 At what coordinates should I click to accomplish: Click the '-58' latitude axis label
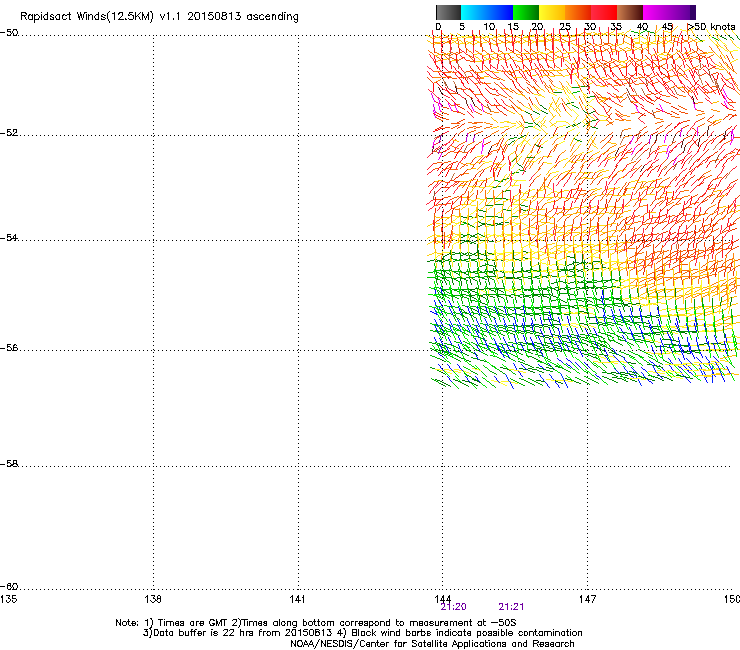9,464
